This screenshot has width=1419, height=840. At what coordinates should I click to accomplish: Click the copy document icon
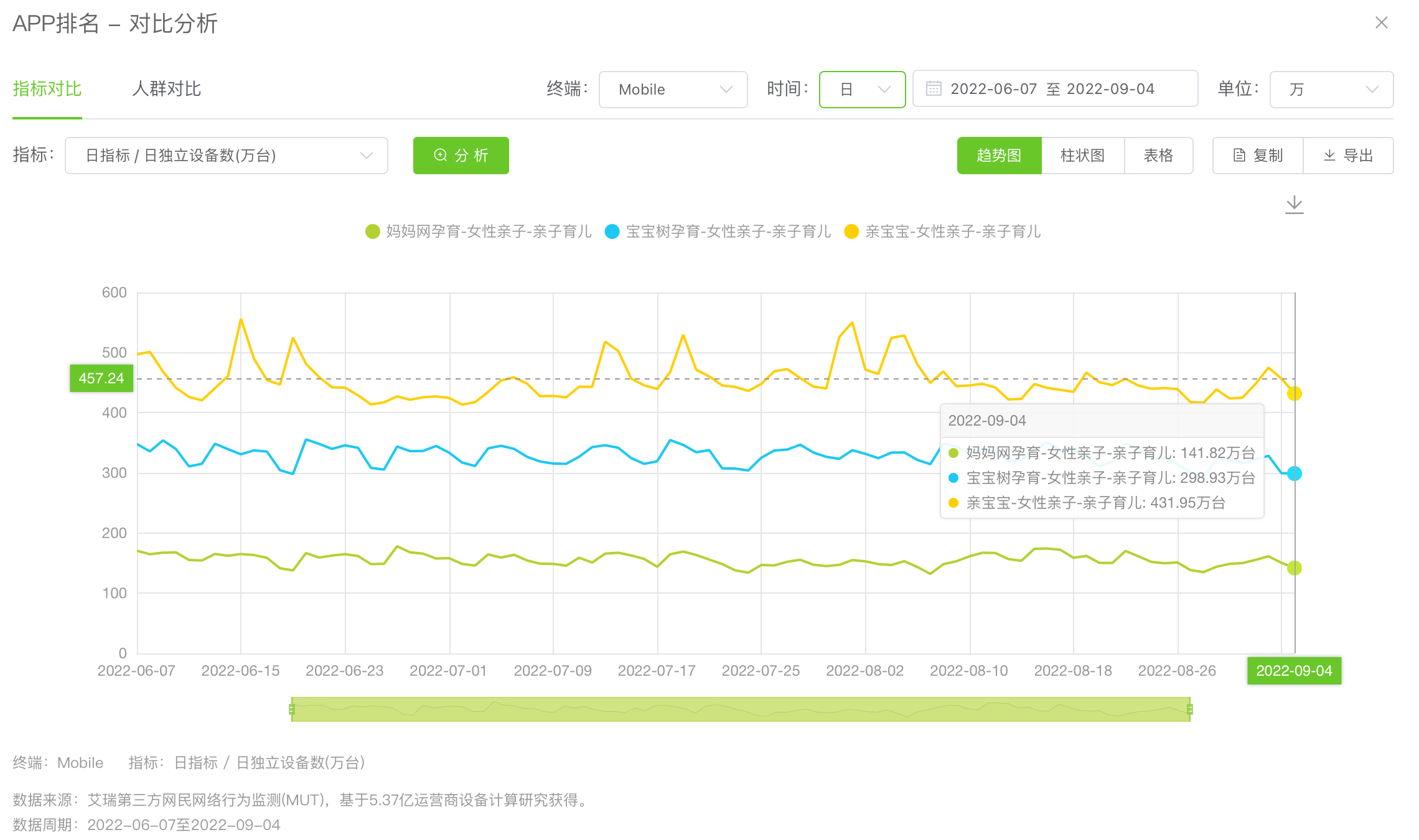1239,156
